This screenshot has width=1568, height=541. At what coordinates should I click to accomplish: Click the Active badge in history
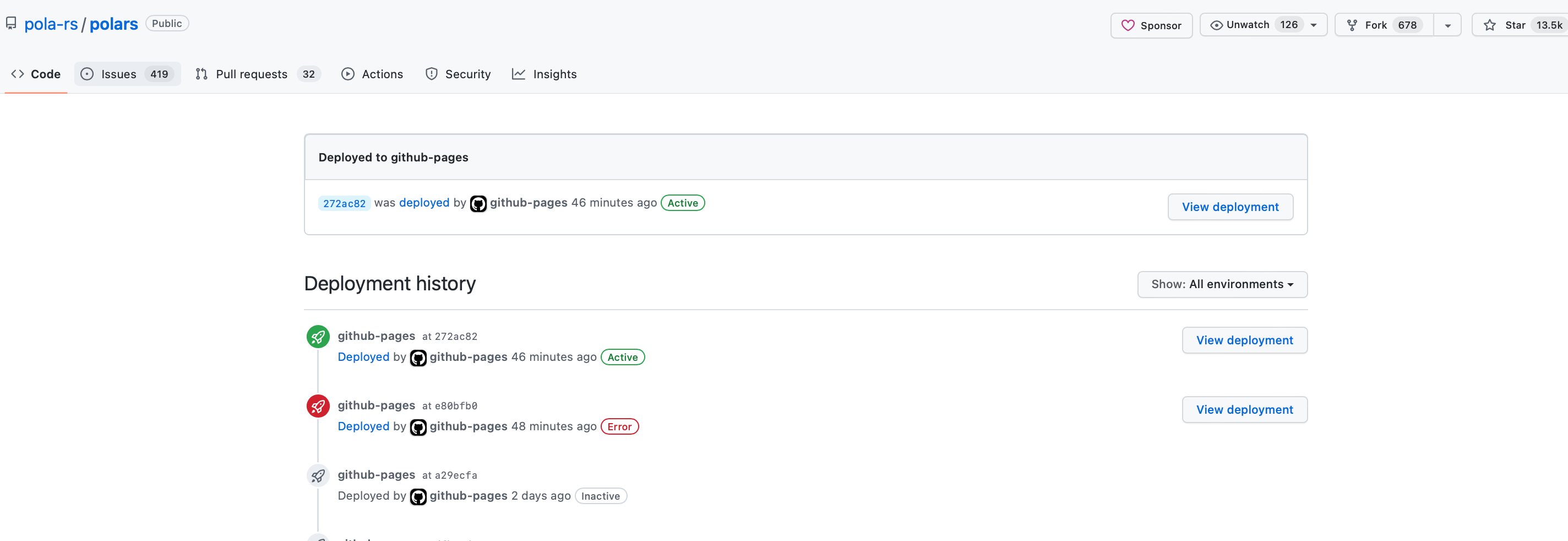tap(622, 356)
